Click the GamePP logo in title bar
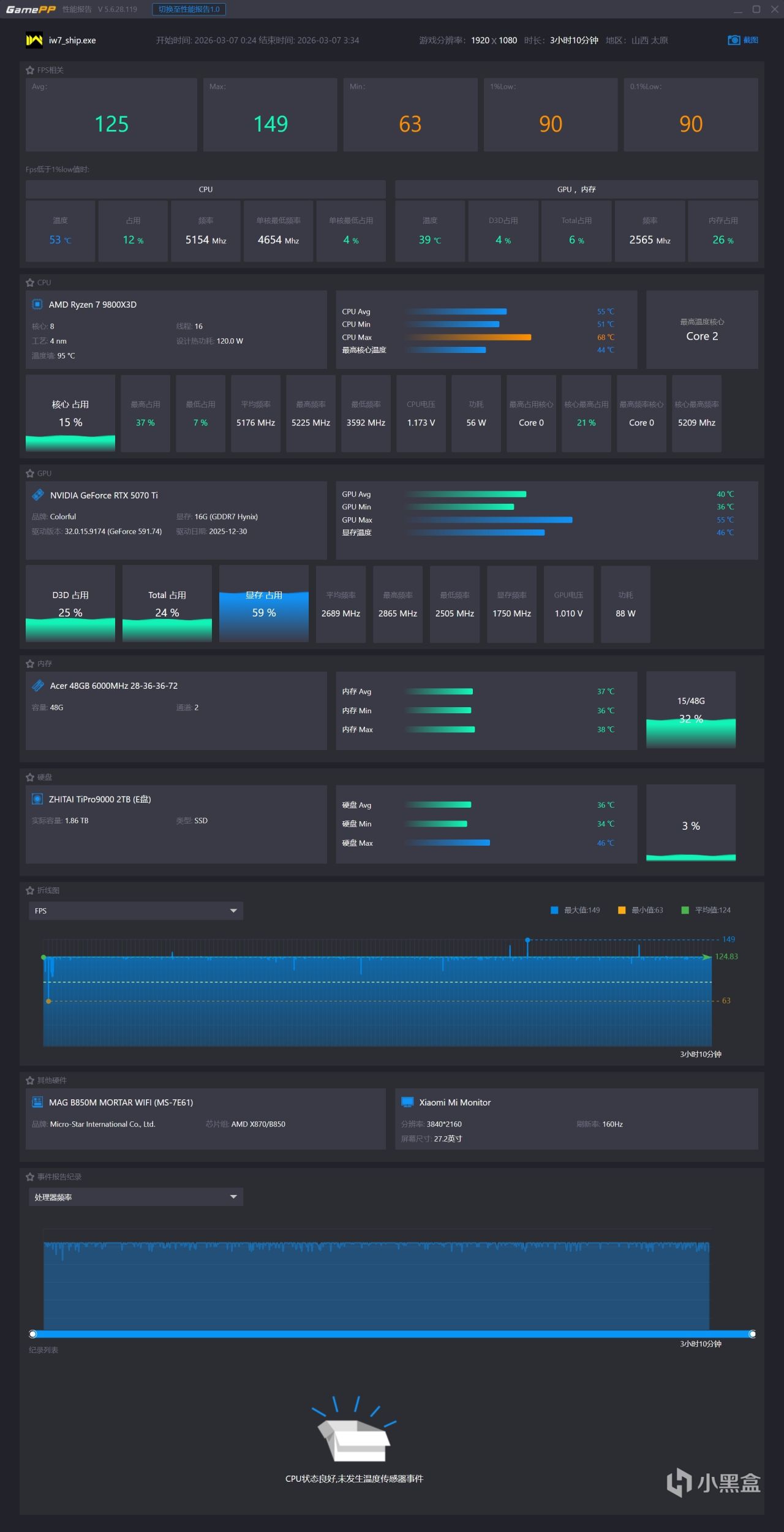This screenshot has height=1532, width=784. click(31, 9)
